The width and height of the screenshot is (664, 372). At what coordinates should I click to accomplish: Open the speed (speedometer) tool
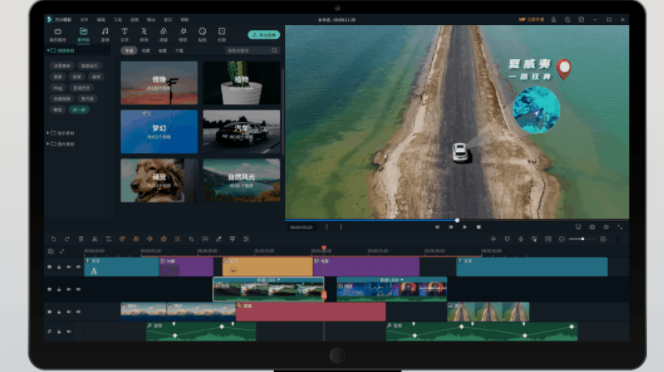[x=205, y=239]
